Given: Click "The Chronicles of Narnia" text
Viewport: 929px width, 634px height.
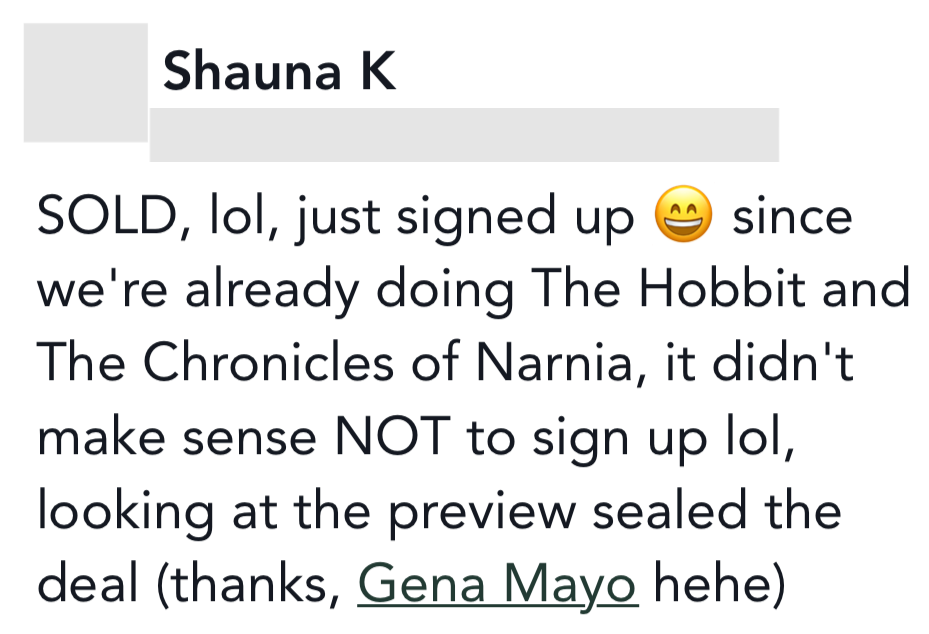Looking at the screenshot, I should [x=335, y=363].
